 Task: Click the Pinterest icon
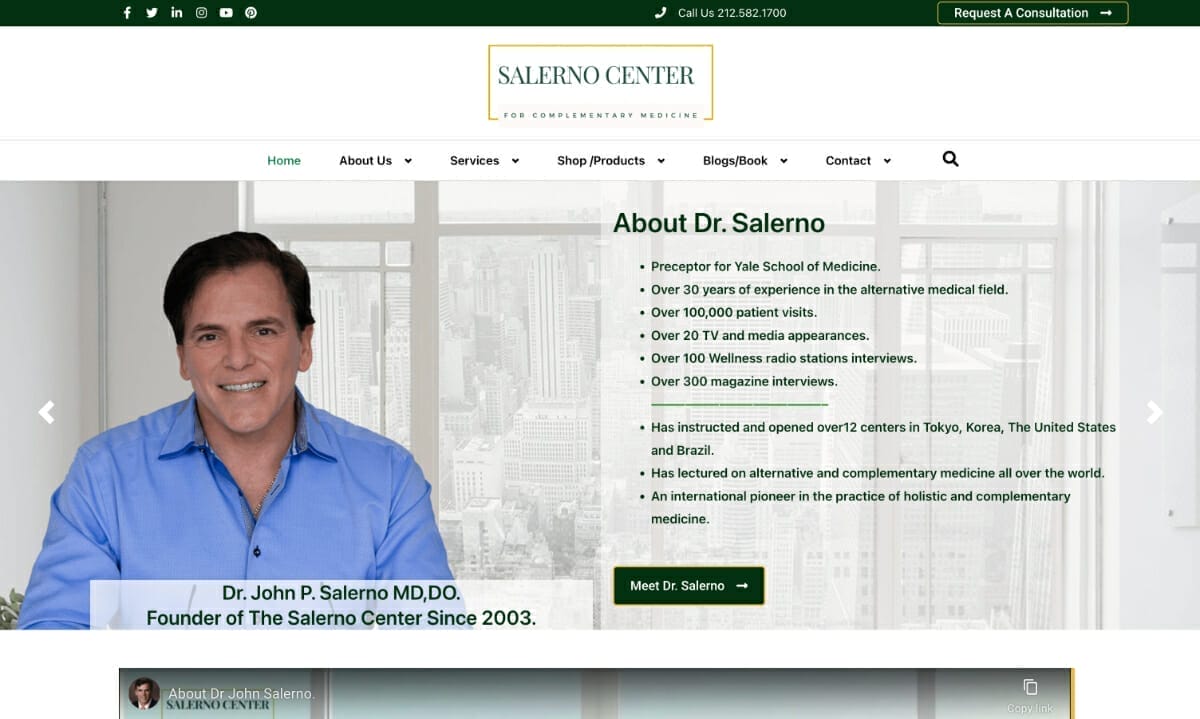tap(251, 13)
